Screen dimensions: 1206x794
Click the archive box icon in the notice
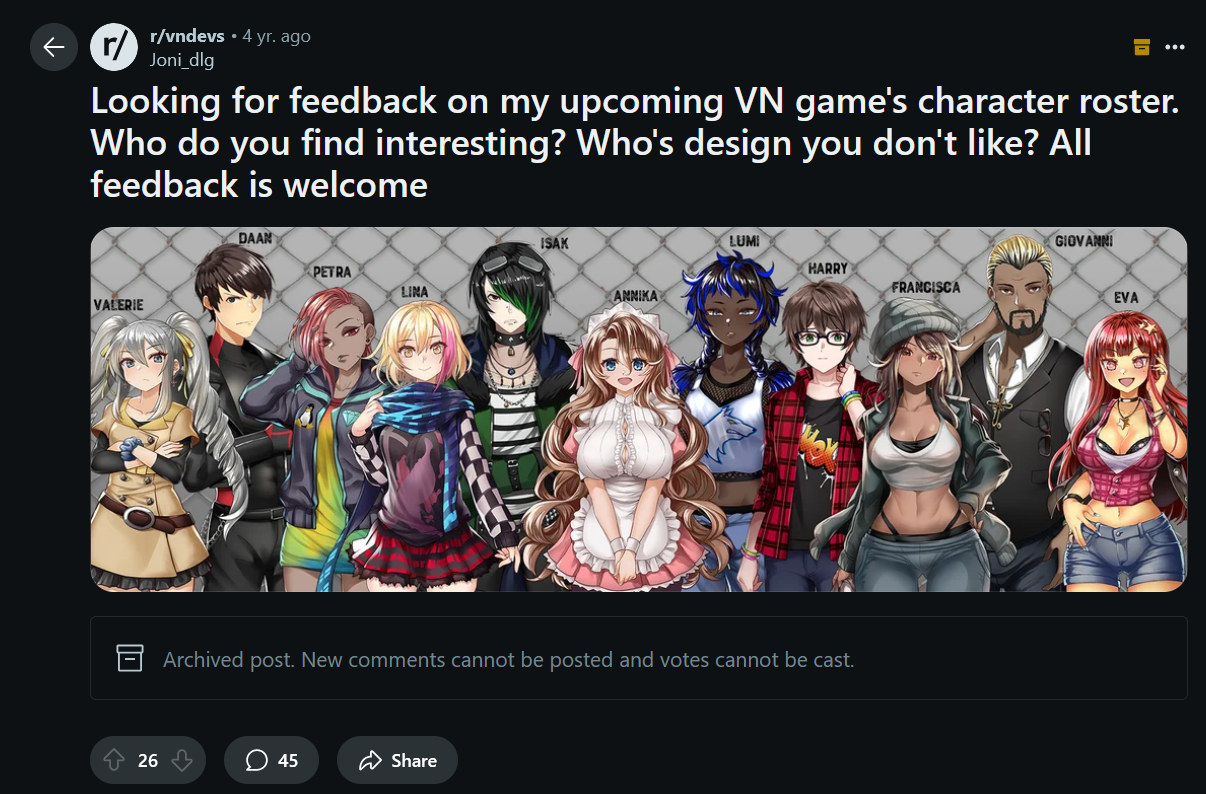[x=130, y=658]
